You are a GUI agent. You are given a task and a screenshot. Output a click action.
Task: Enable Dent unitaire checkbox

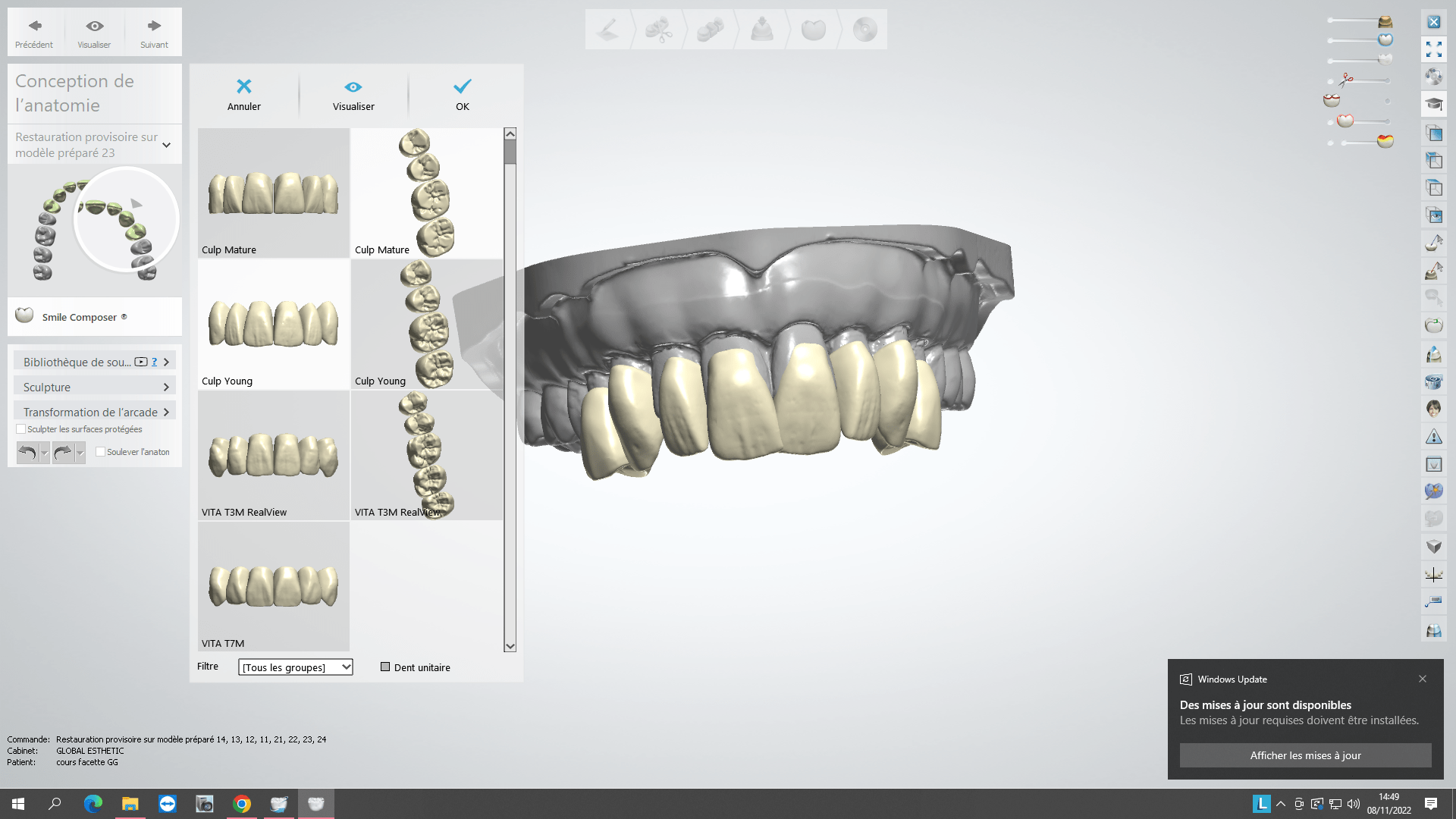click(385, 667)
